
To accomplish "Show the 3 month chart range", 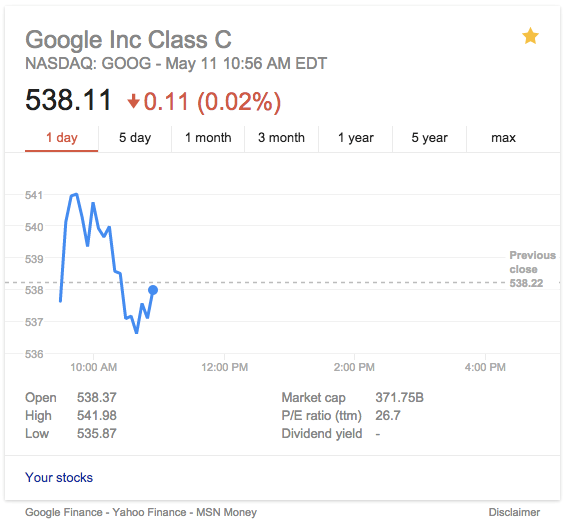I will tap(282, 138).
